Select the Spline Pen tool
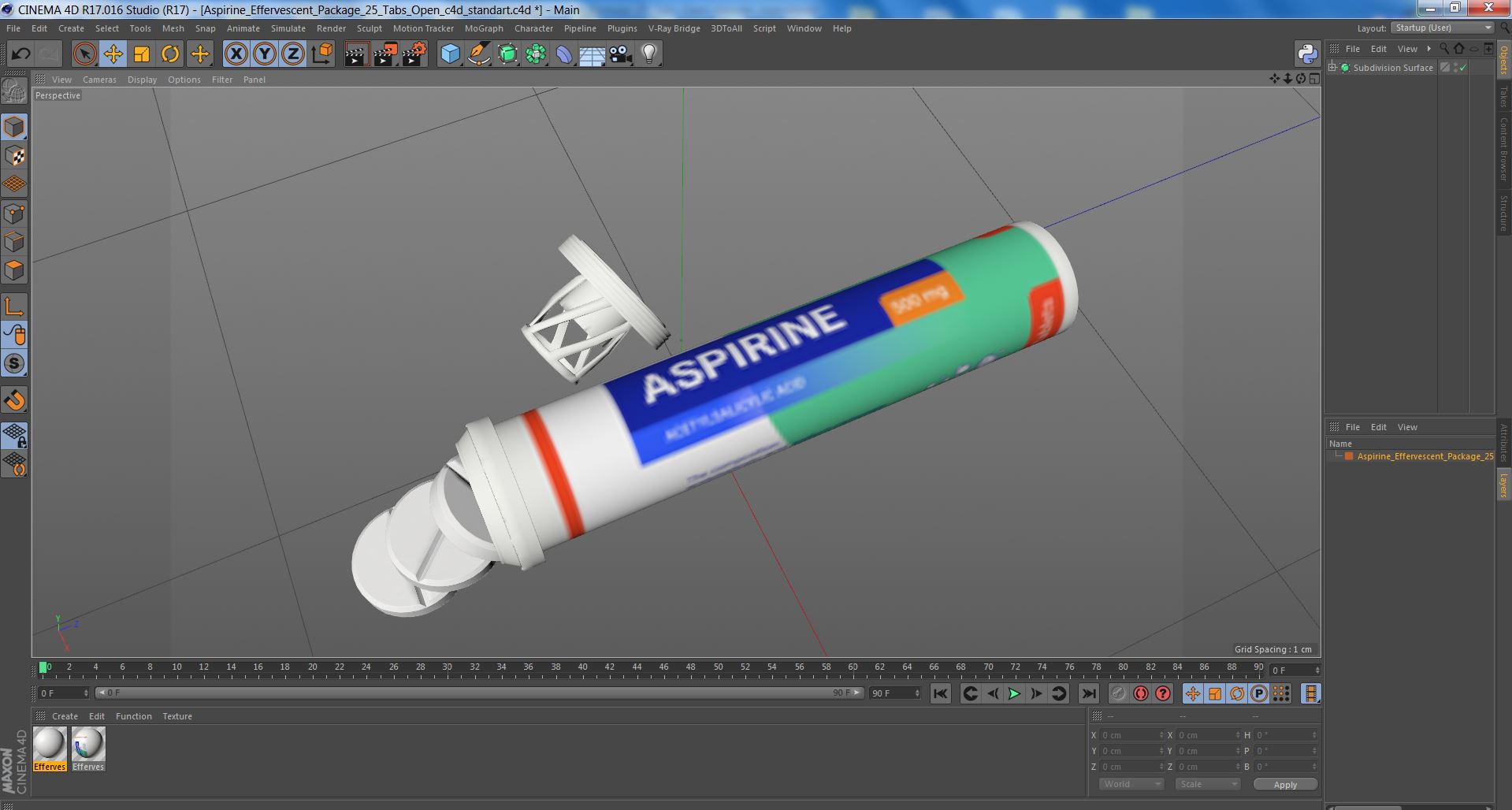The image size is (1512, 810). coord(479,54)
